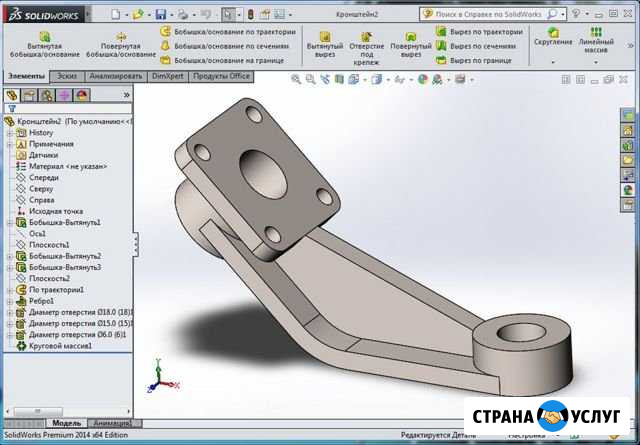Select the Линейный массив pattern tool
The width and height of the screenshot is (640, 445).
pyautogui.click(x=596, y=40)
